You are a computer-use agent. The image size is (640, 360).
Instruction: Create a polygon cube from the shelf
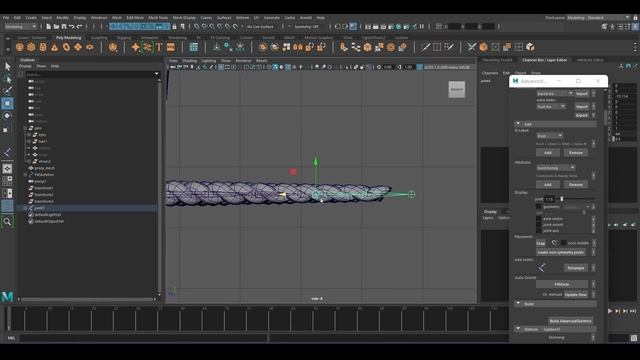(31, 47)
